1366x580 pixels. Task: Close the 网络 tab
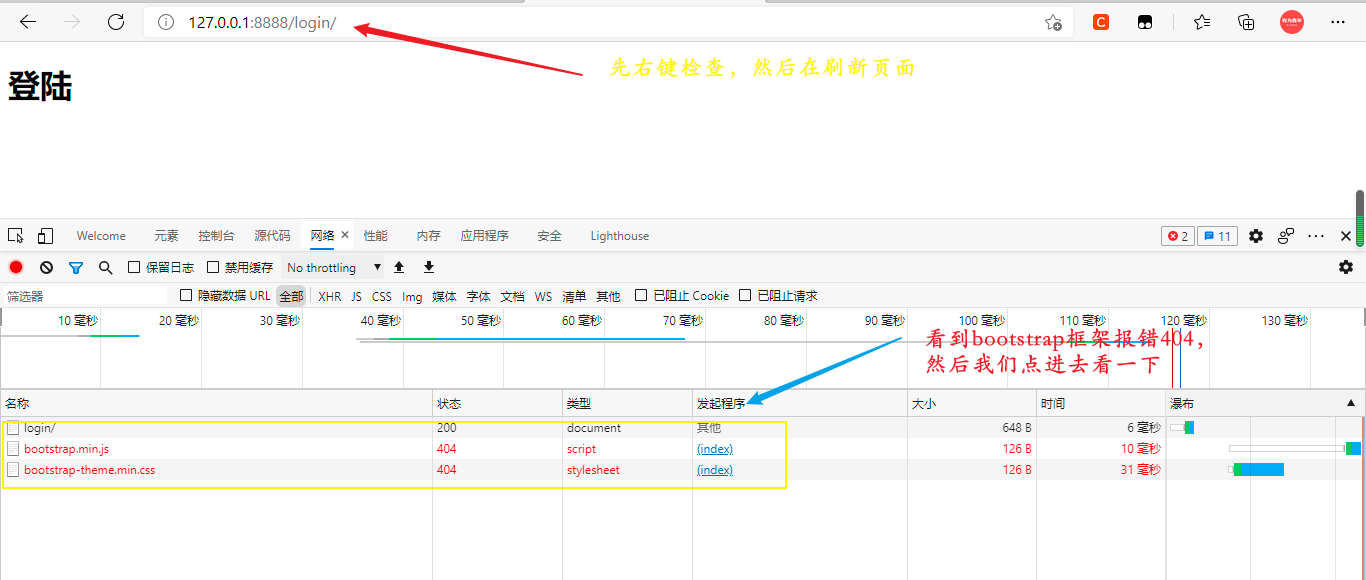[345, 235]
